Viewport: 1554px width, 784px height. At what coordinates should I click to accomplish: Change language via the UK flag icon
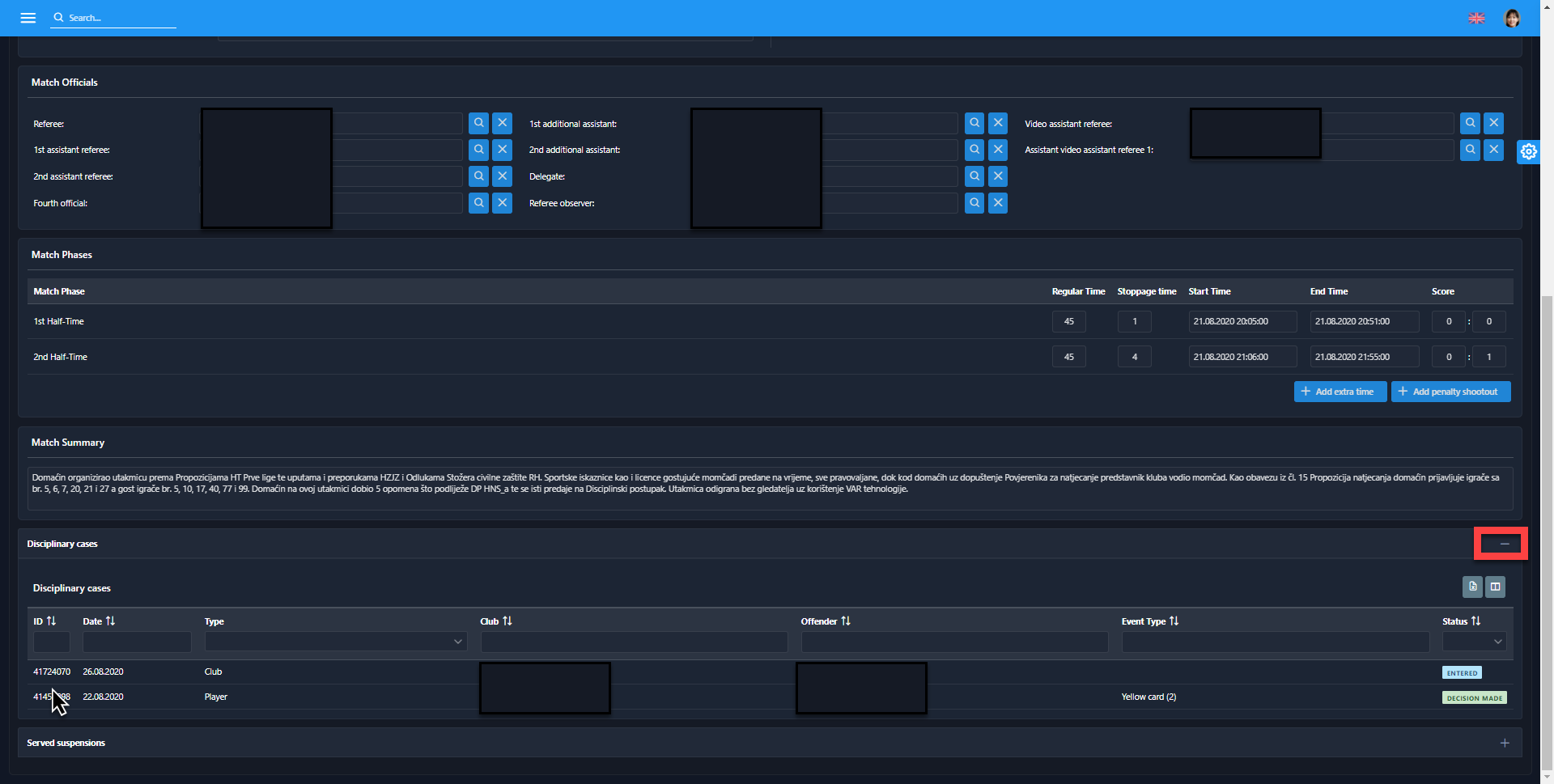[1476, 18]
